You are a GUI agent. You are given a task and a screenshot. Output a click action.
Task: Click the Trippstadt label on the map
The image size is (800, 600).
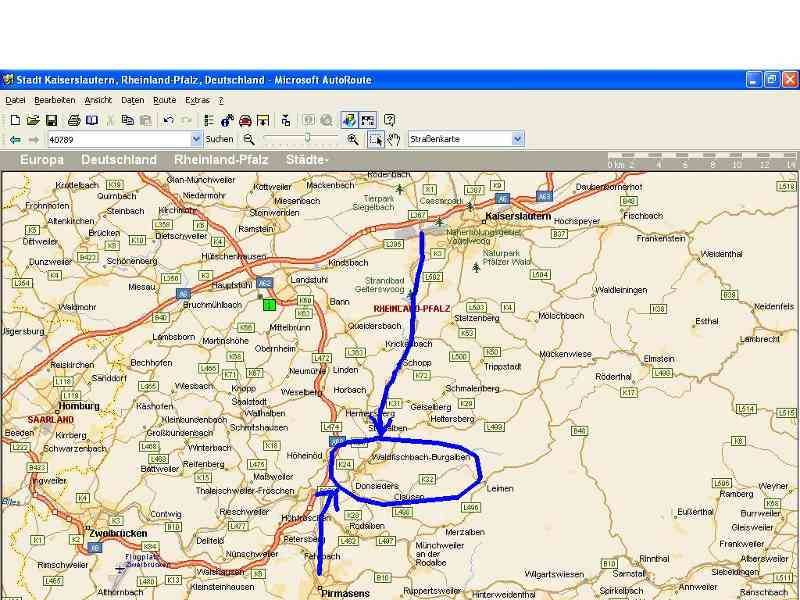(x=503, y=367)
